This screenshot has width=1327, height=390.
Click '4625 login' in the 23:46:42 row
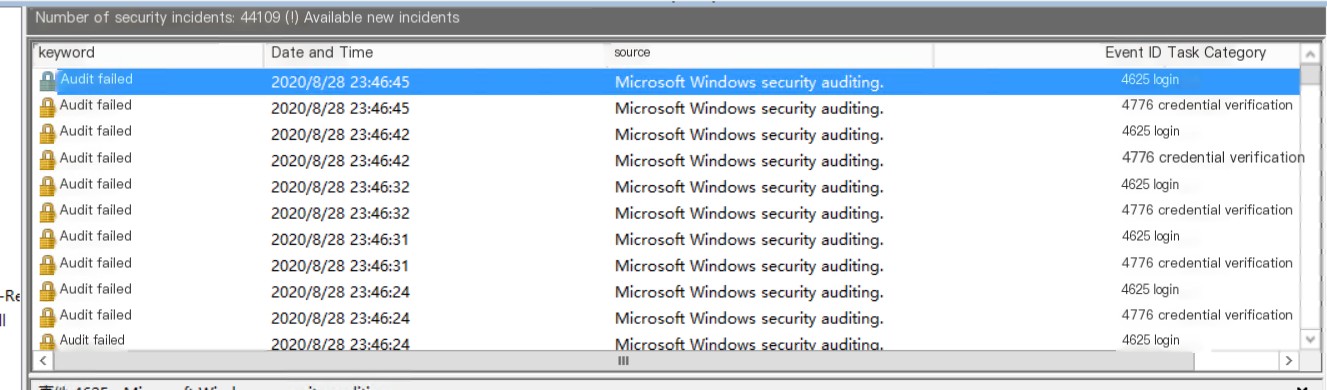click(x=1150, y=131)
